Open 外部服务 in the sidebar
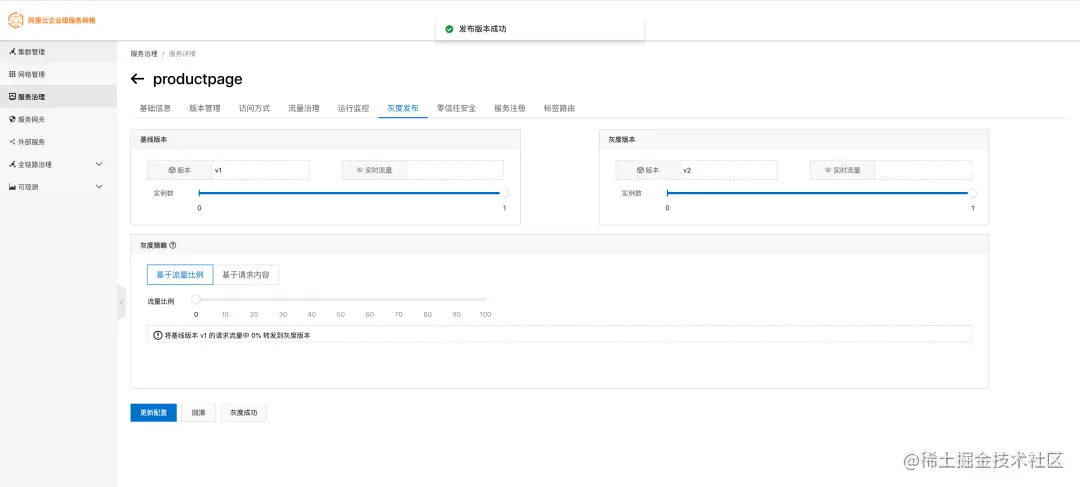 [x=59, y=142]
